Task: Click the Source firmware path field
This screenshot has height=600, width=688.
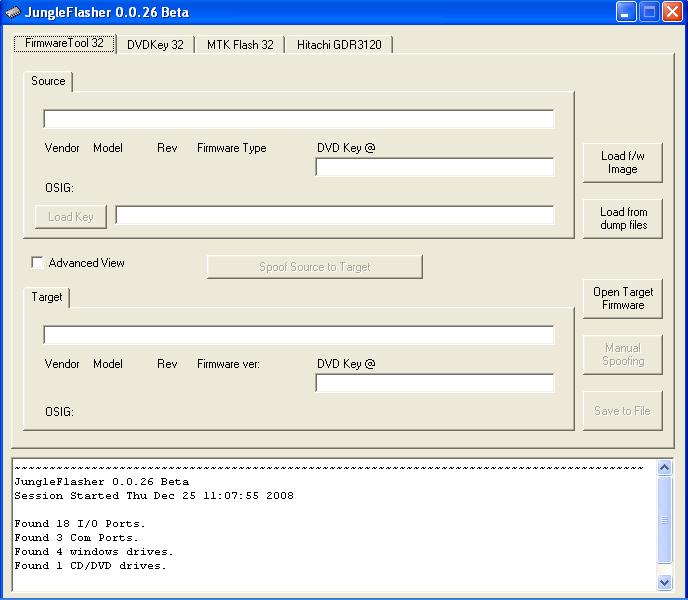Action: pos(299,119)
